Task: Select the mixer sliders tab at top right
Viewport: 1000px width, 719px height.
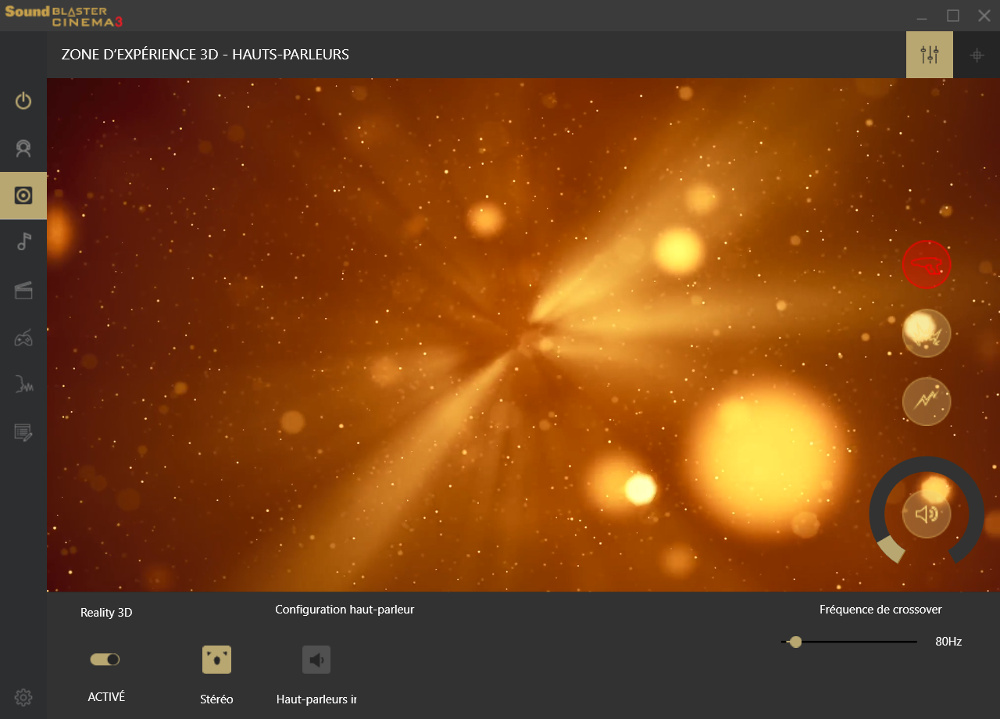Action: 929,55
